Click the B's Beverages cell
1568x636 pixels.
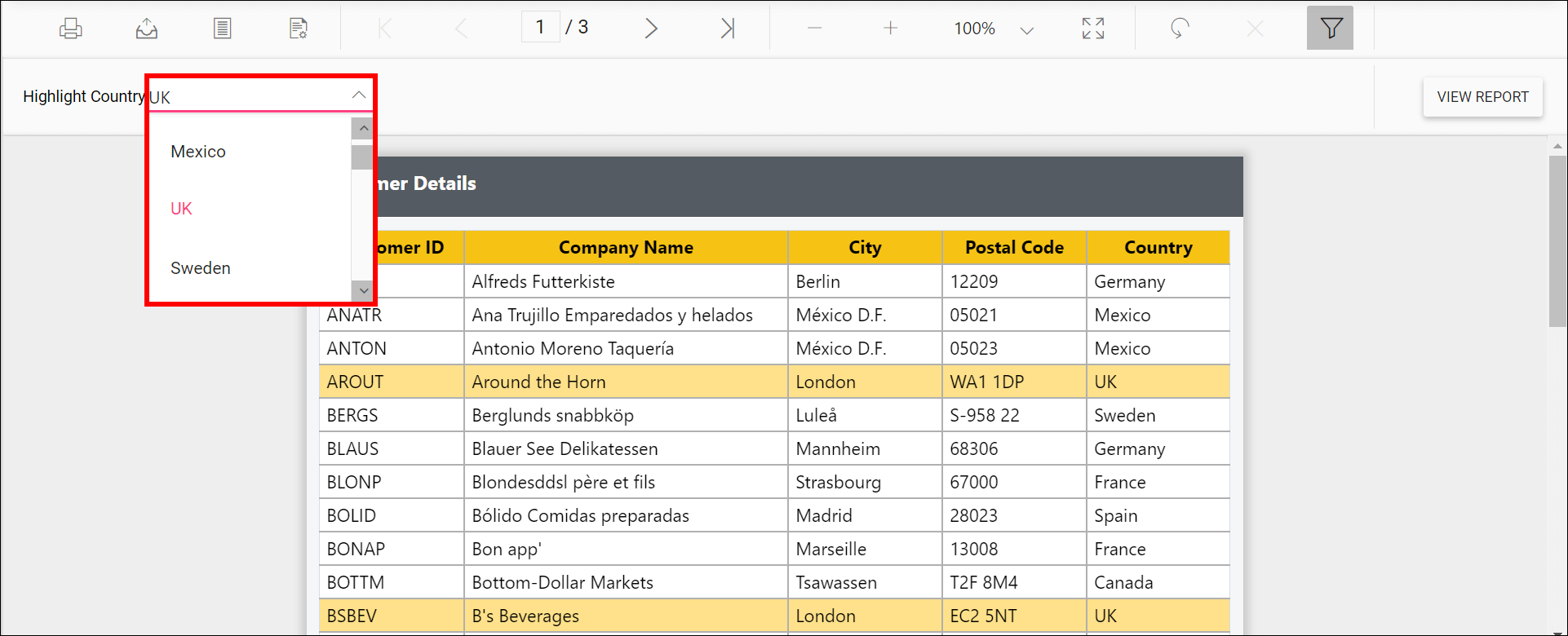click(626, 616)
